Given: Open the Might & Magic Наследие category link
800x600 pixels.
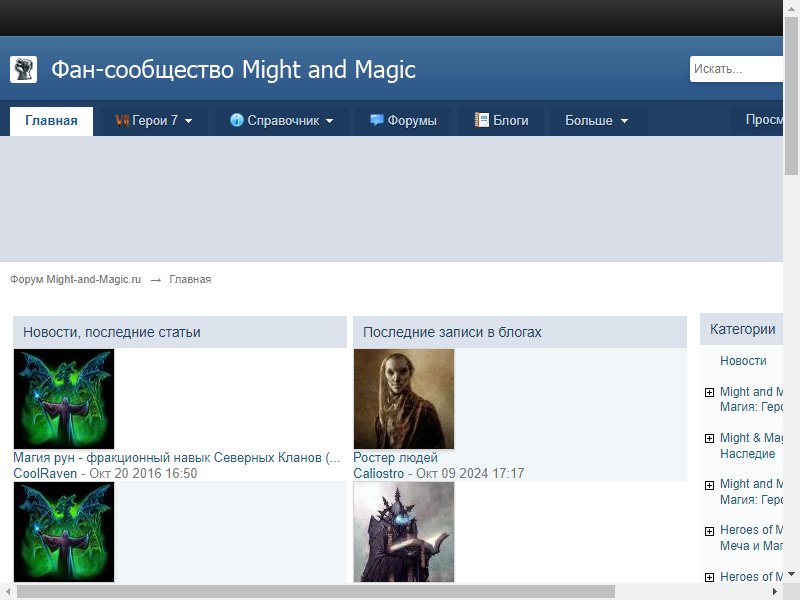Looking at the screenshot, I should tap(751, 446).
